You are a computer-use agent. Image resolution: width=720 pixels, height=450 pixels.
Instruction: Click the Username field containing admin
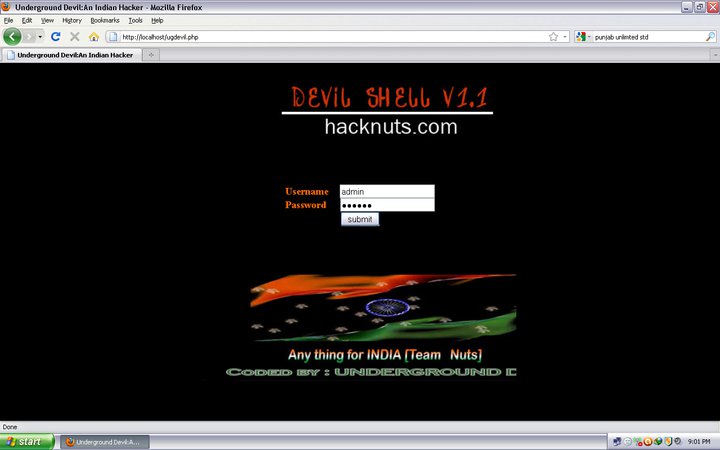coord(387,191)
